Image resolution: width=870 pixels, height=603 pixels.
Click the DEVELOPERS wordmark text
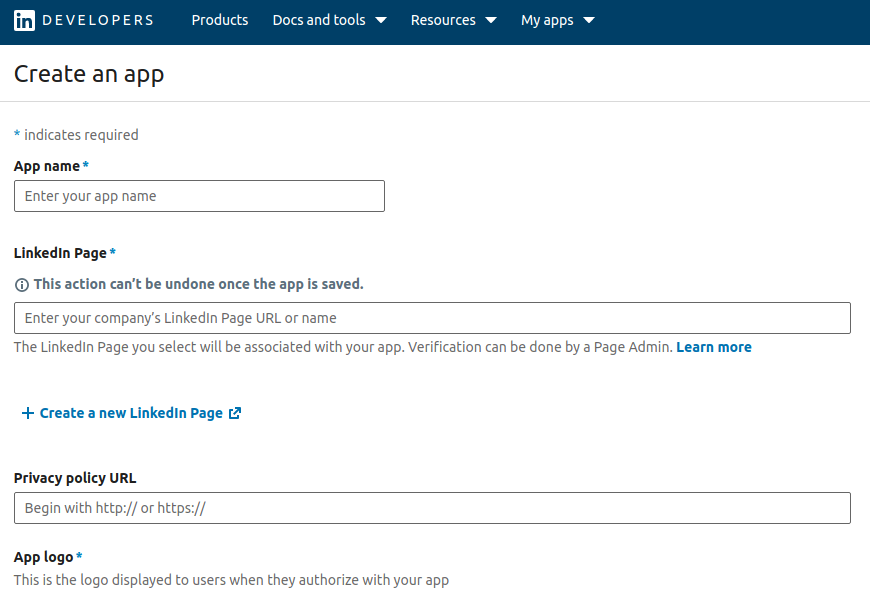pyautogui.click(x=98, y=21)
